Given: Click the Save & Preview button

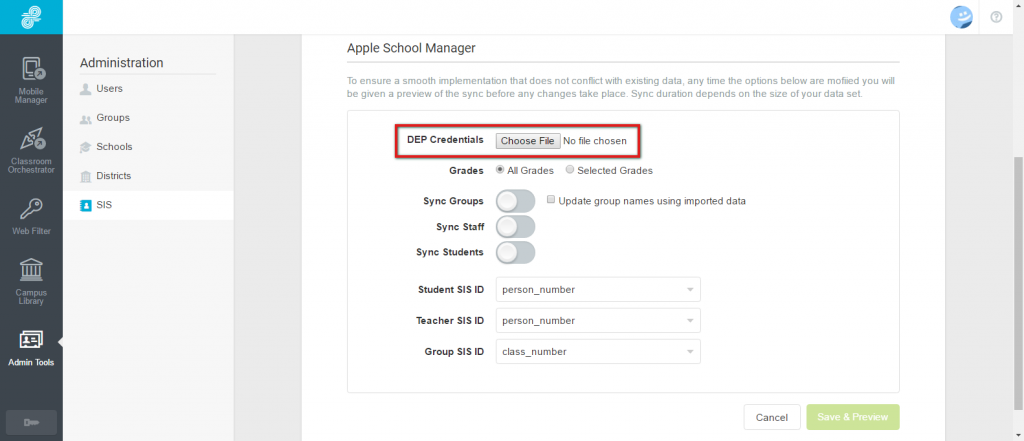Looking at the screenshot, I should (x=853, y=417).
